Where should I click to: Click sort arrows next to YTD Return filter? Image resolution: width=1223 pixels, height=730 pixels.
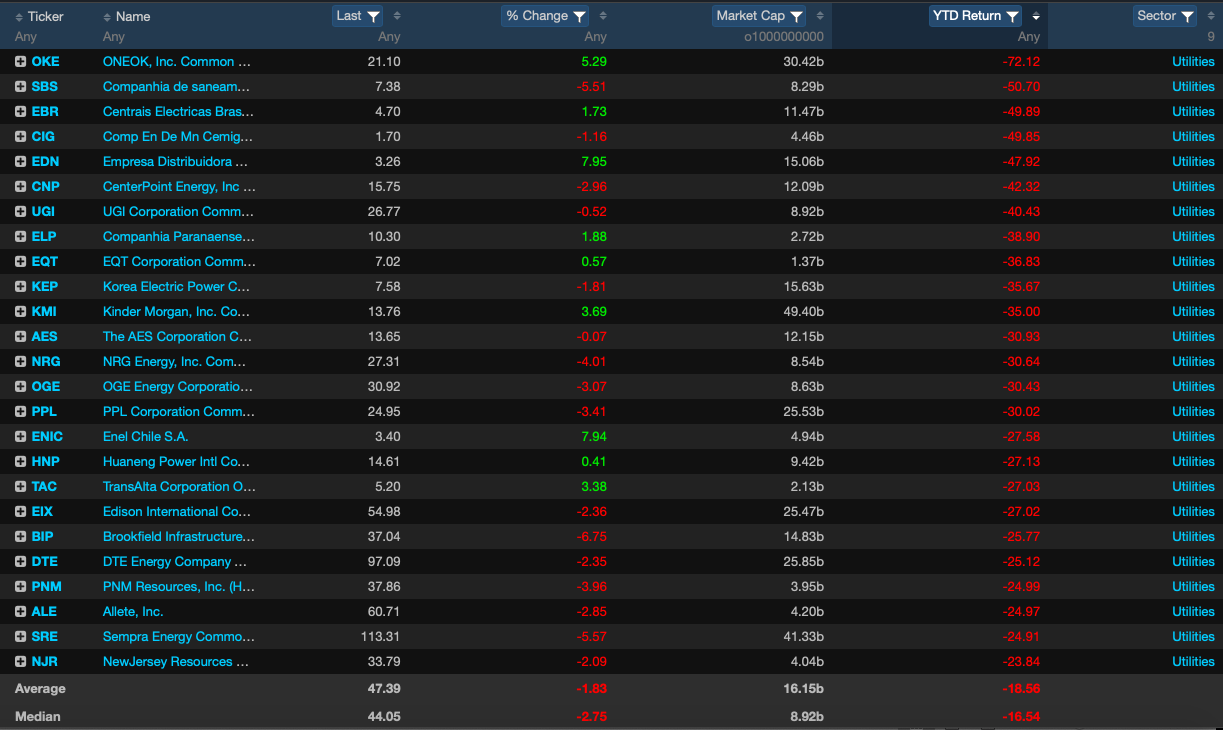(x=1036, y=16)
